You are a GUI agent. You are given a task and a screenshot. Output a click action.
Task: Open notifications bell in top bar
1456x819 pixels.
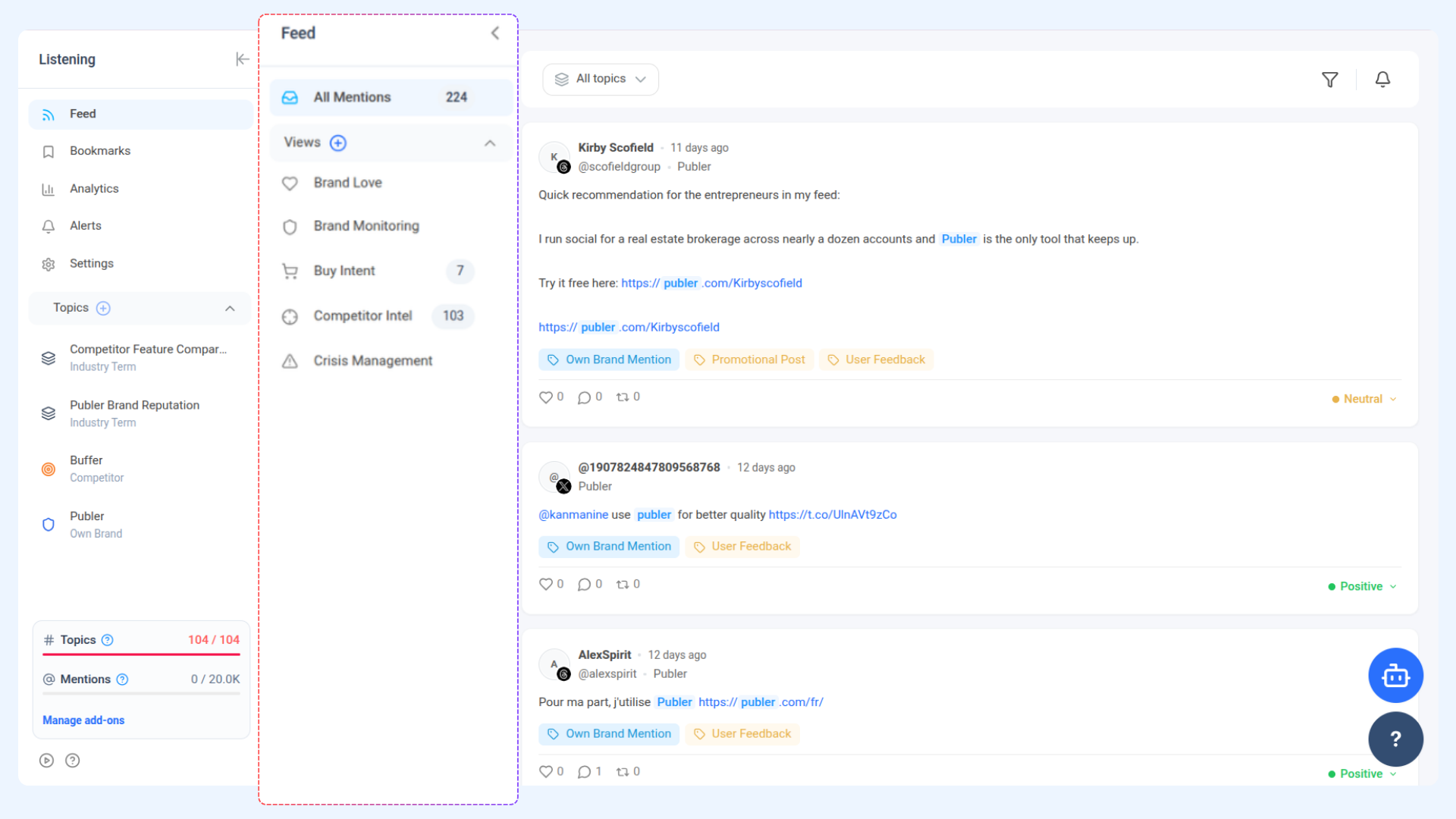(1382, 80)
